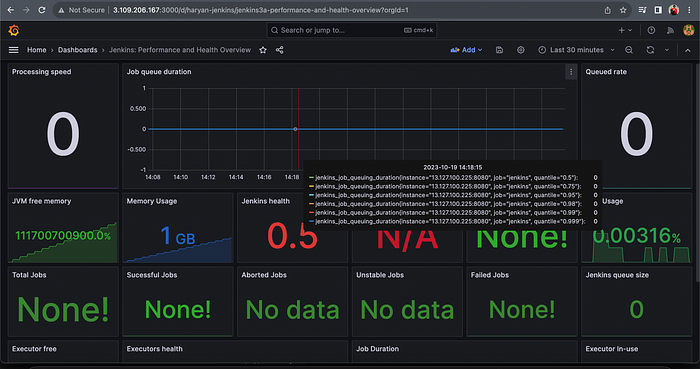Zoom out the time range
700x369 pixels.
629,50
